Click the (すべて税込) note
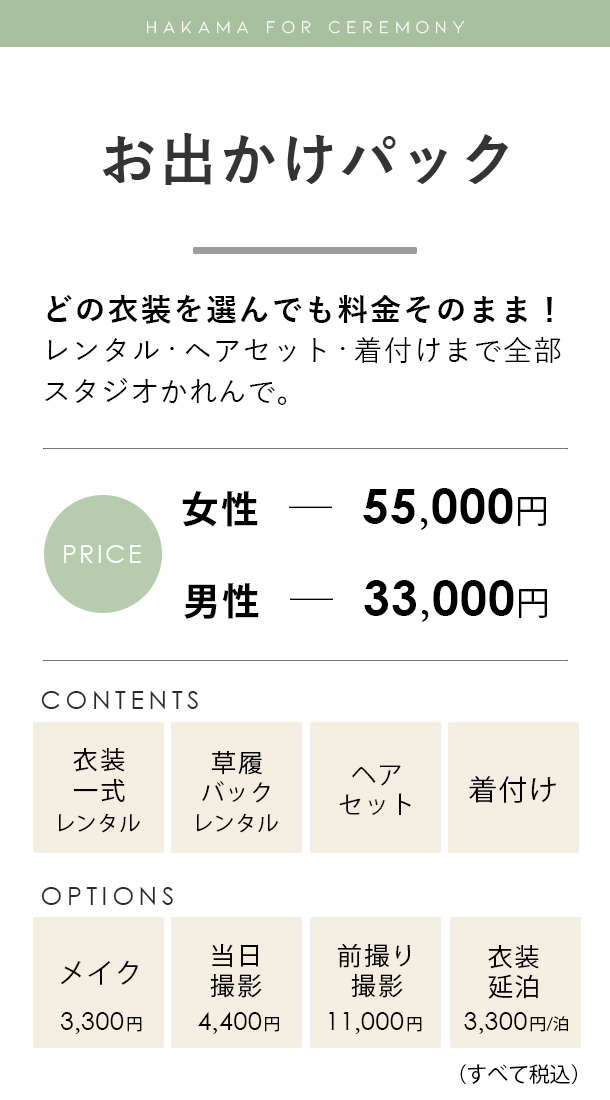Screen dimensions: 610x1100 pos(518,1073)
